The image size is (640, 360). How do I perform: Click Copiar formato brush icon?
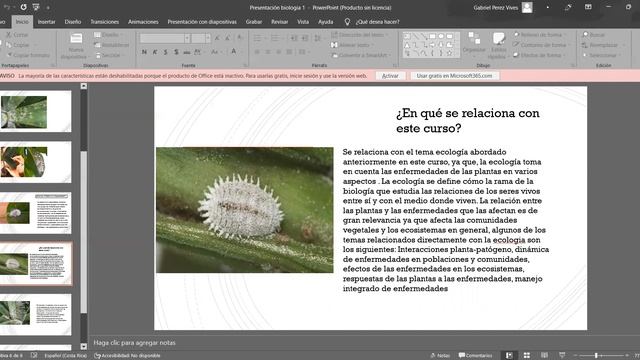click(x=9, y=55)
